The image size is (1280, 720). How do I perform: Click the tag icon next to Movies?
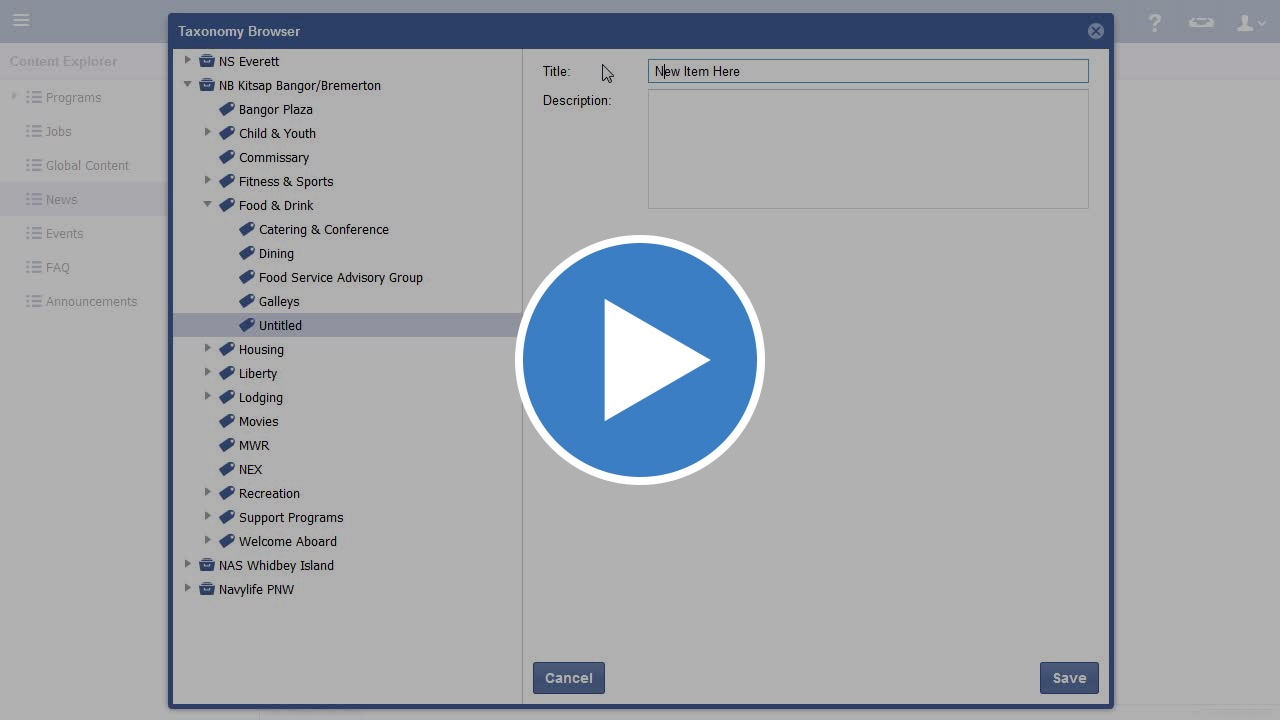227,421
